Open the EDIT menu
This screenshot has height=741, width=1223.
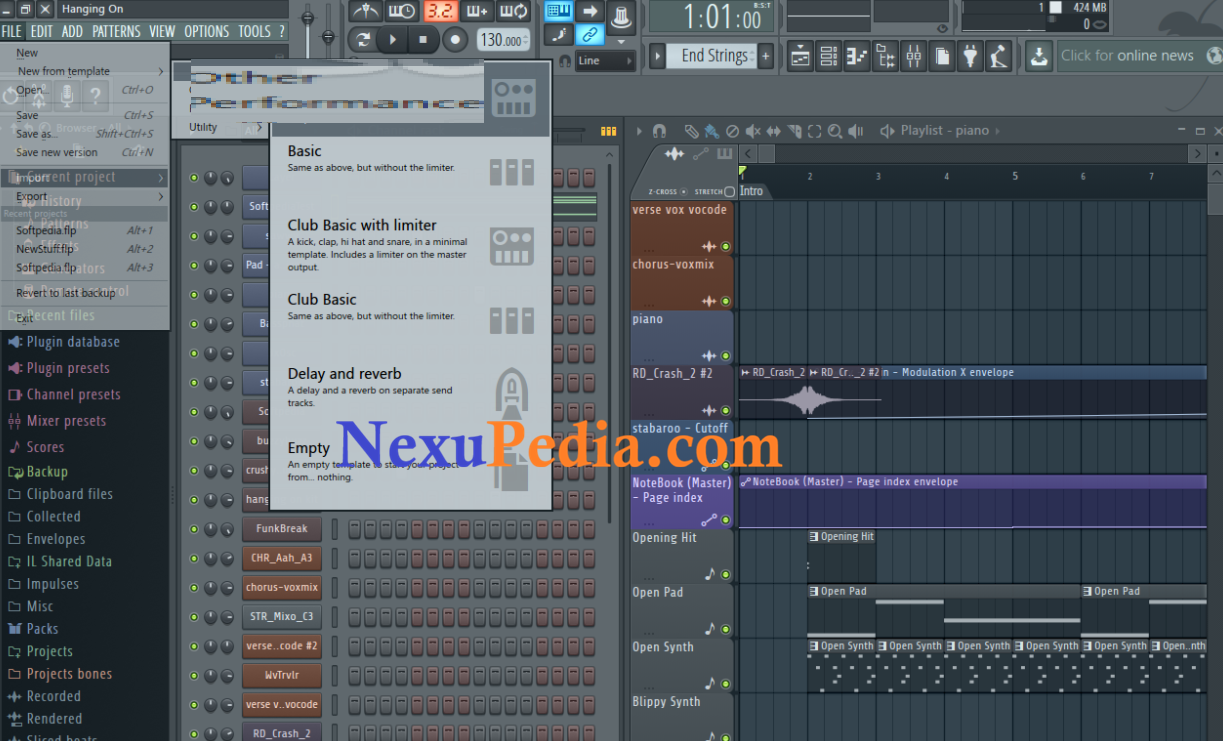tap(41, 31)
